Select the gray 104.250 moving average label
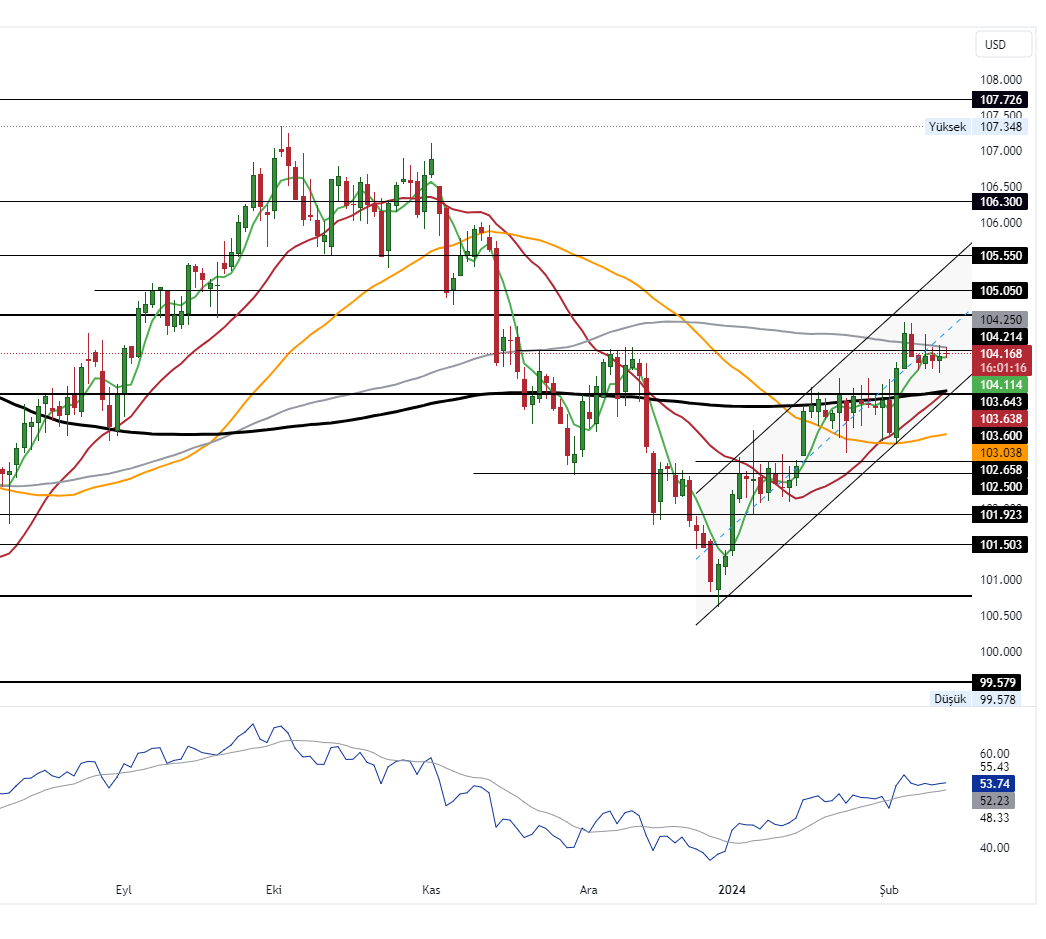The height and width of the screenshot is (939, 1046). [1000, 319]
